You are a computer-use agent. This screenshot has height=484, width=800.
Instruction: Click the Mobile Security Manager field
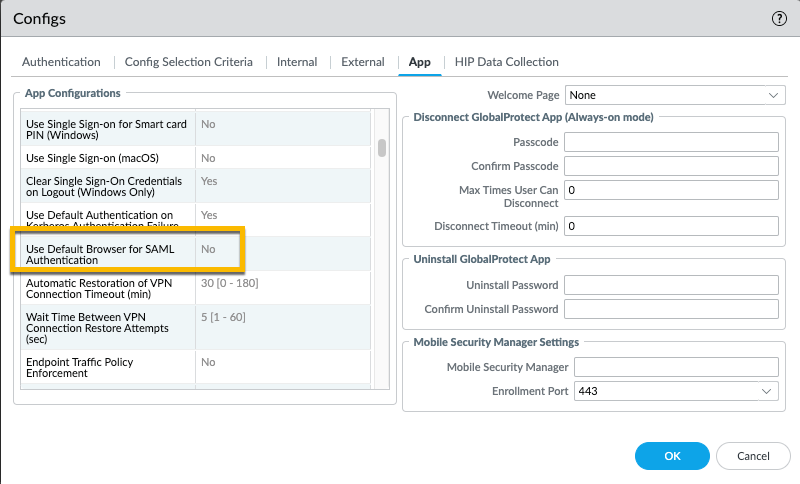point(676,367)
